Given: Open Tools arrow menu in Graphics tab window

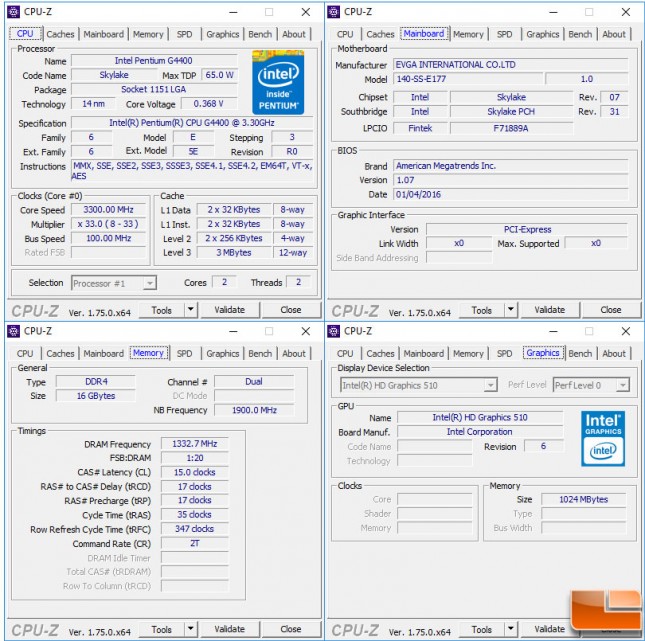Looking at the screenshot, I should pyautogui.click(x=511, y=629).
